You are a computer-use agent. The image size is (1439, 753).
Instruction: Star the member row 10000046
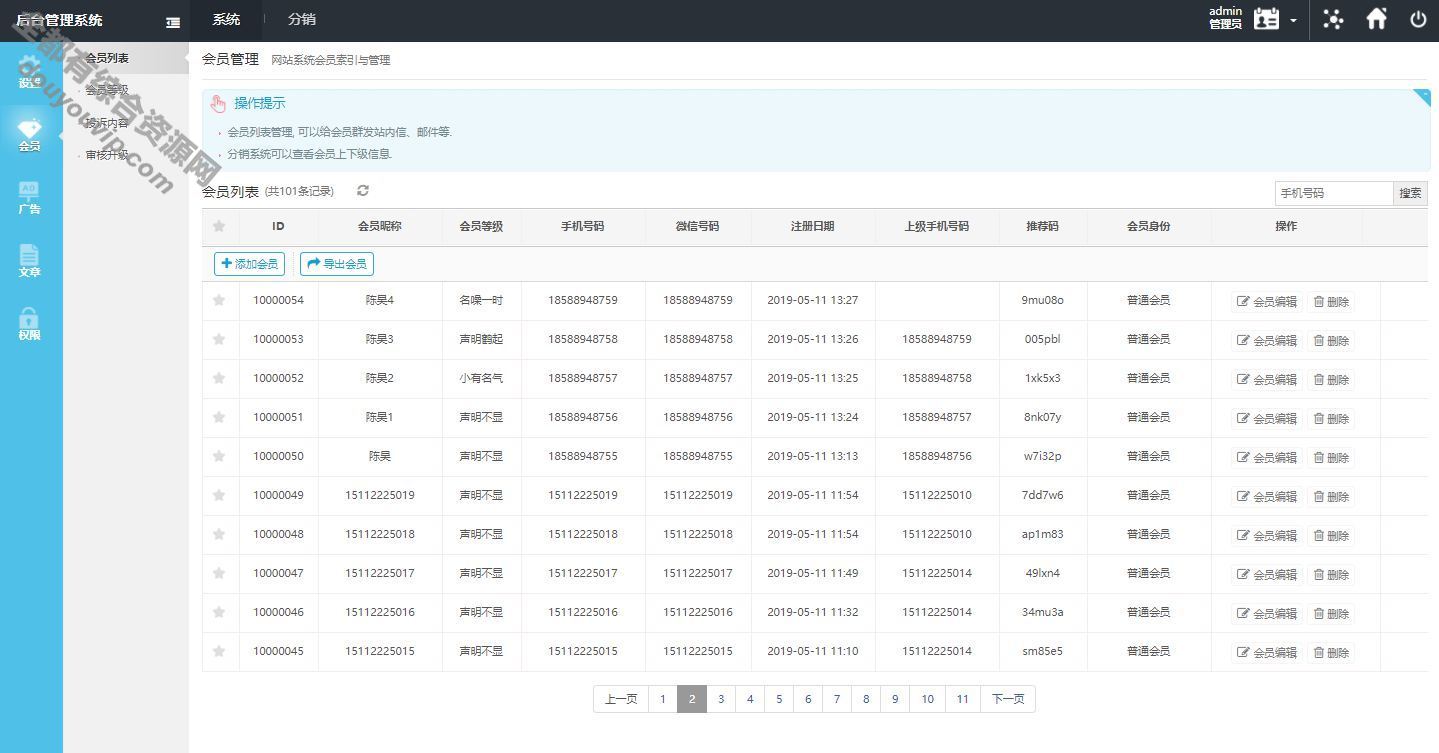click(219, 612)
